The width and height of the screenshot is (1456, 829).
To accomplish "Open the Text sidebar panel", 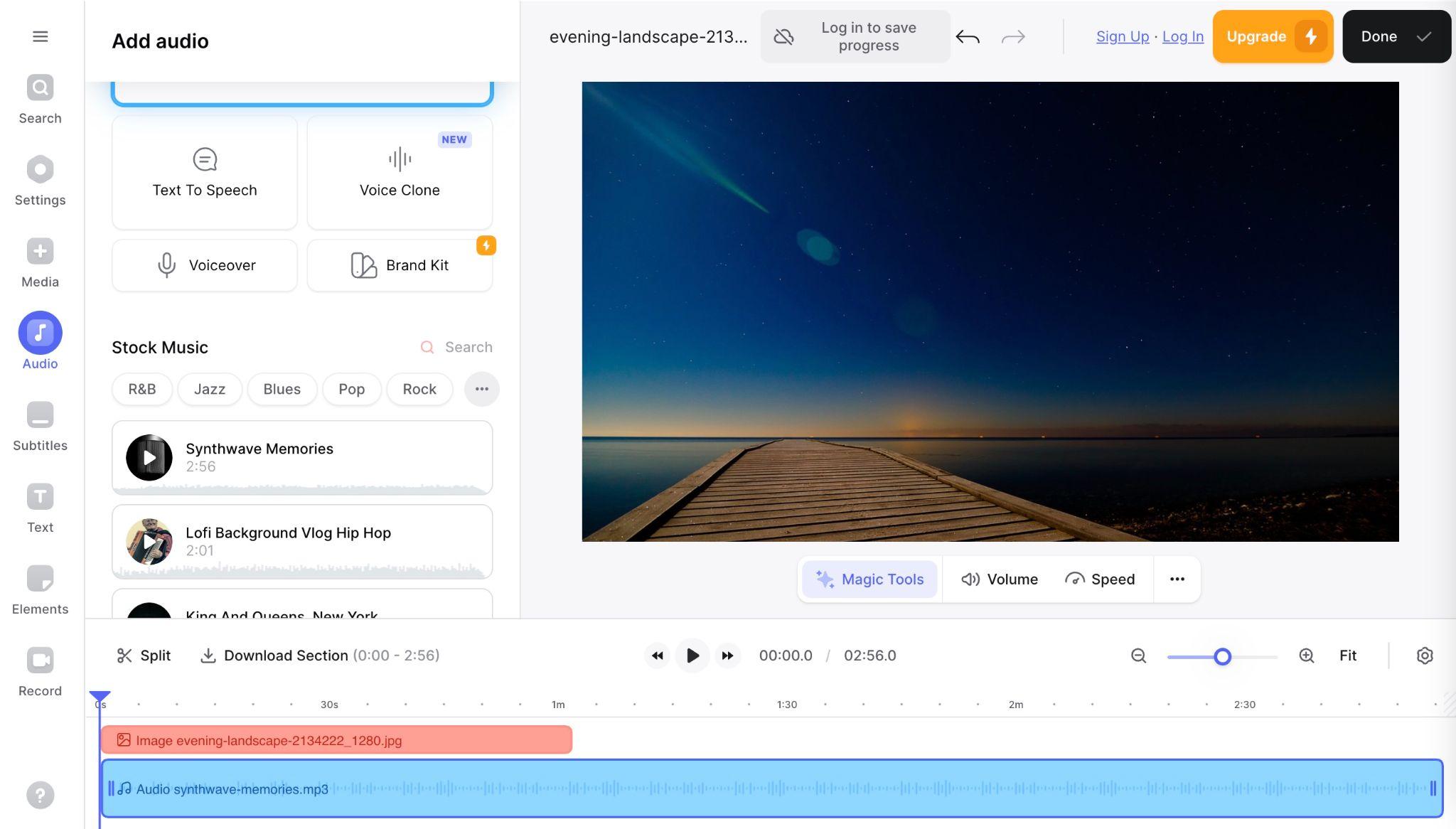I will pyautogui.click(x=41, y=508).
